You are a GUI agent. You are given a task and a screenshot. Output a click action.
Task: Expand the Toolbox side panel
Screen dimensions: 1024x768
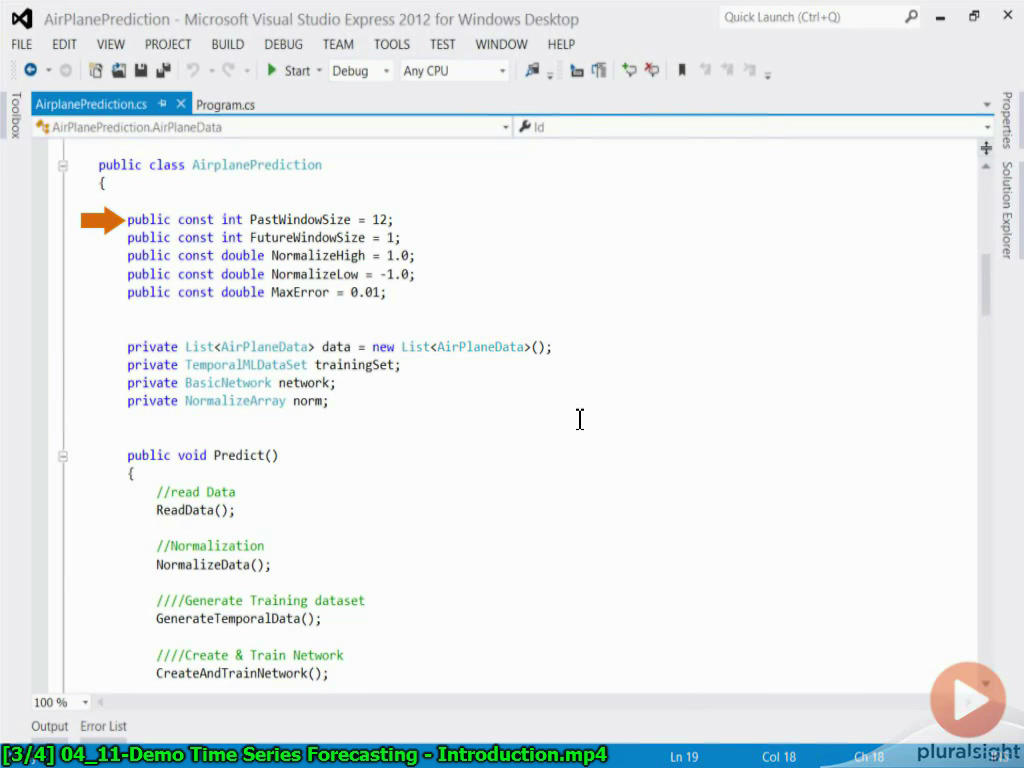point(16,115)
